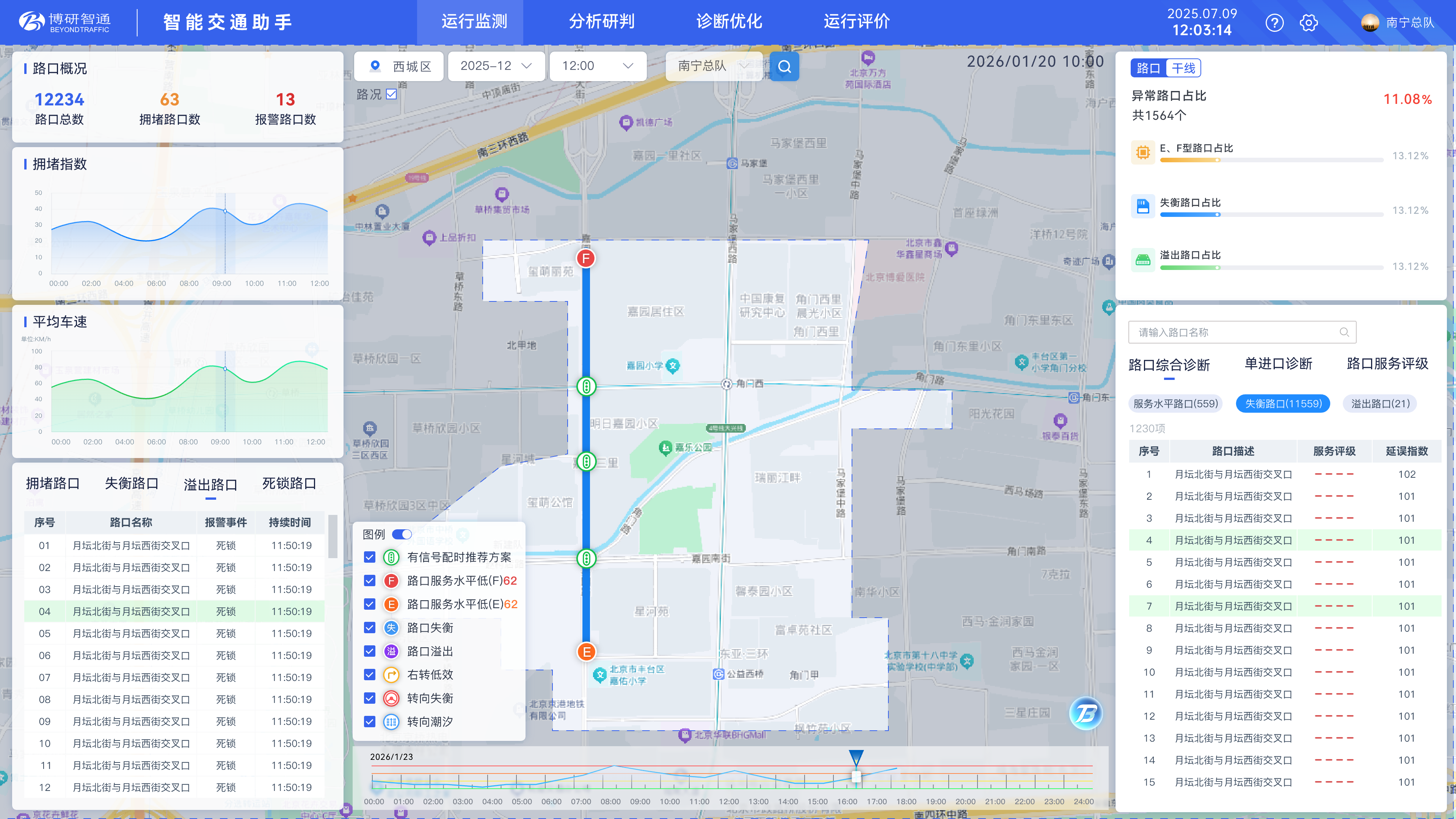The width and height of the screenshot is (1456, 819).
Task: Click the 转向潮汐 legend icon
Action: click(391, 722)
